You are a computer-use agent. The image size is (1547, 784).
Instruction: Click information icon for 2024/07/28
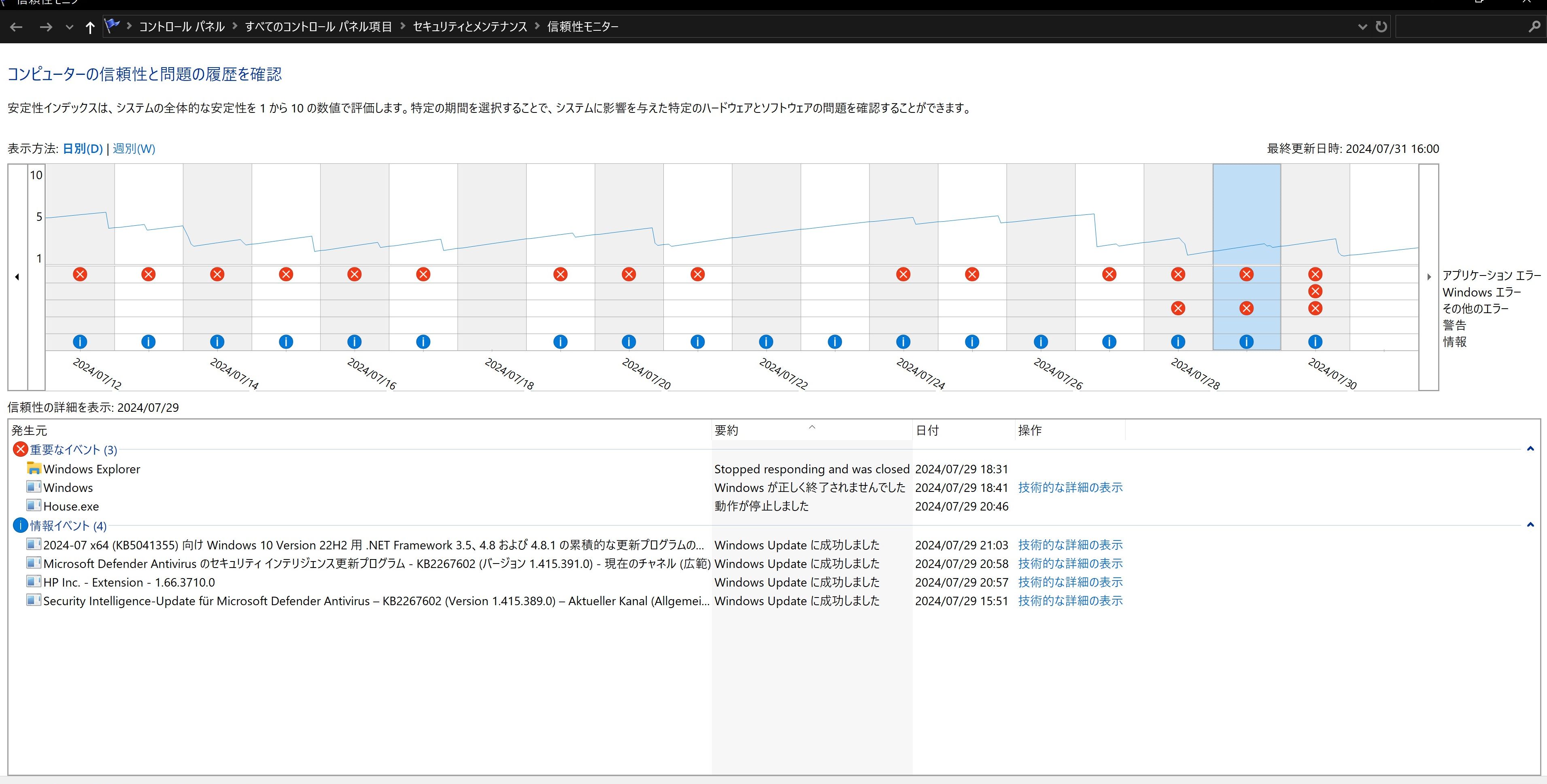(x=1178, y=341)
